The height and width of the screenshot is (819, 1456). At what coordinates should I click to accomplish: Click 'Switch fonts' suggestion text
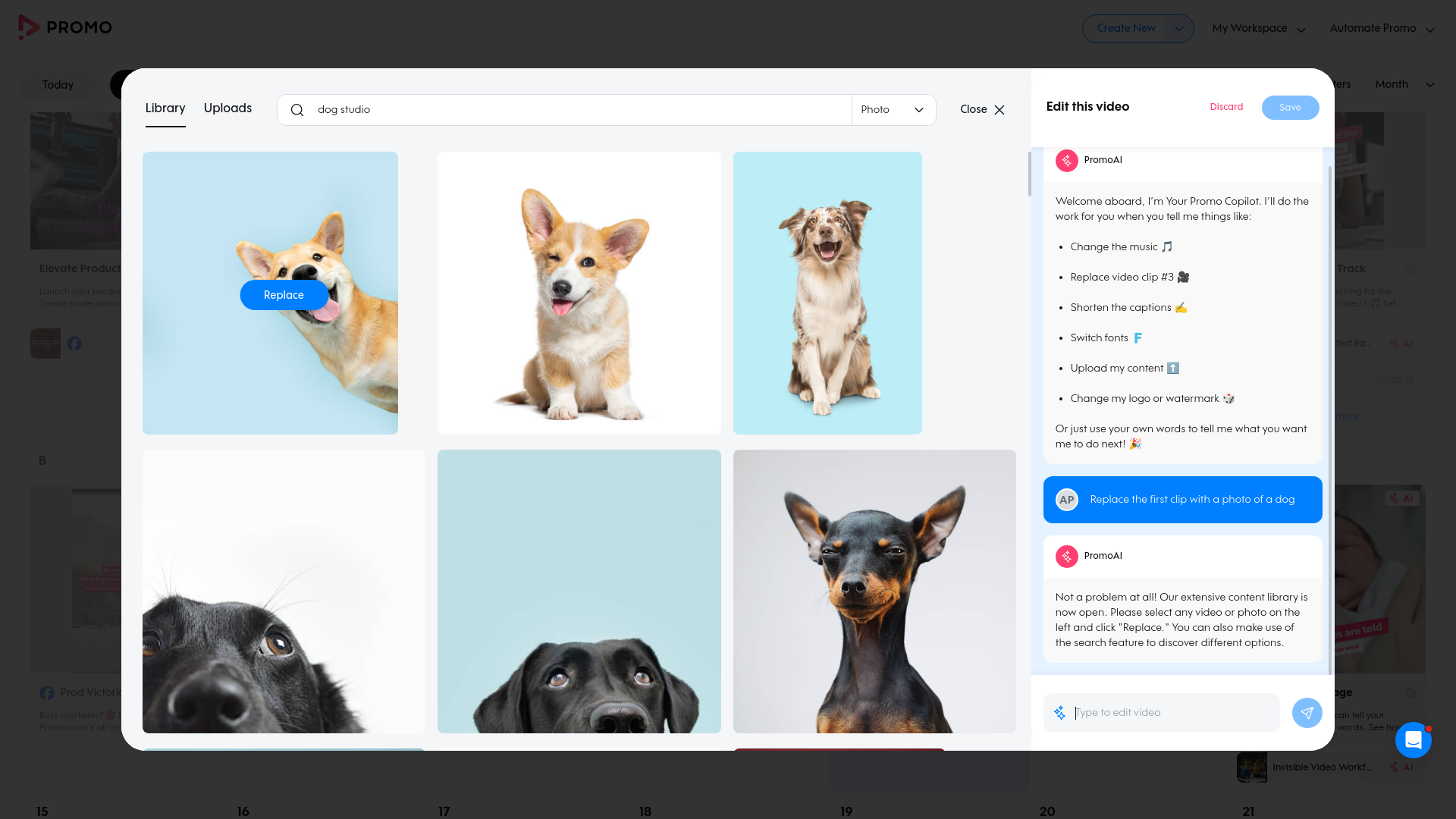1106,338
